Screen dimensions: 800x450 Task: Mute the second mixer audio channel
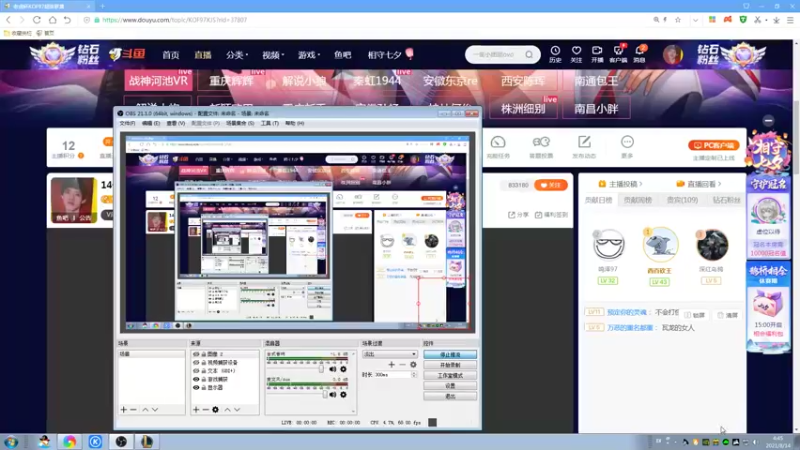pyautogui.click(x=333, y=394)
